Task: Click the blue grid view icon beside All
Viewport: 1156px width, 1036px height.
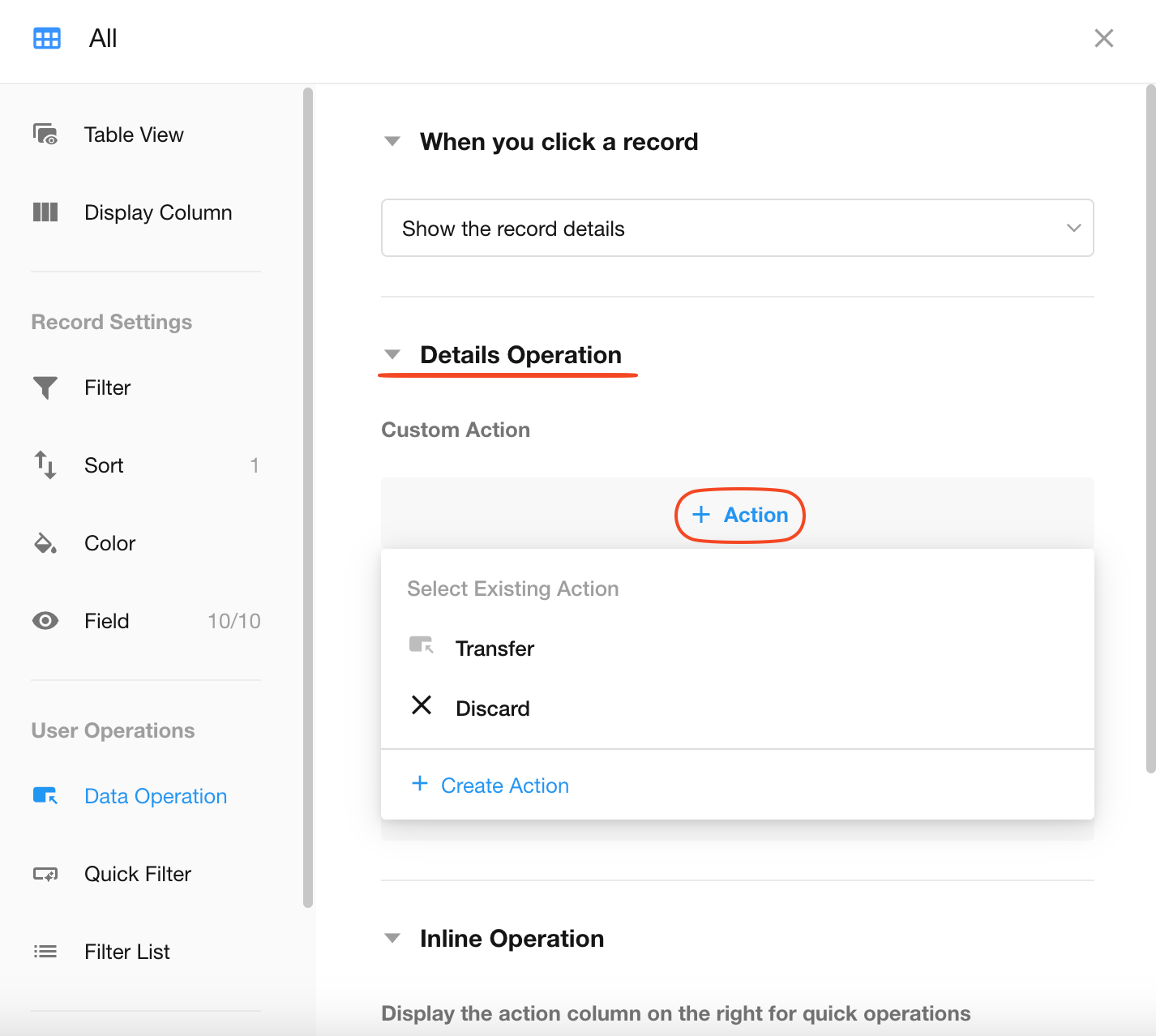Action: (x=47, y=38)
